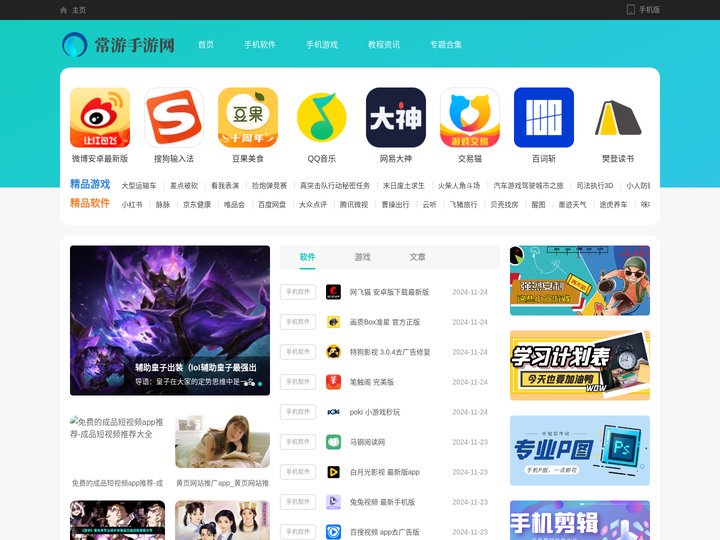Open the 樊登读书 app icon
Image resolution: width=720 pixels, height=540 pixels.
618,118
